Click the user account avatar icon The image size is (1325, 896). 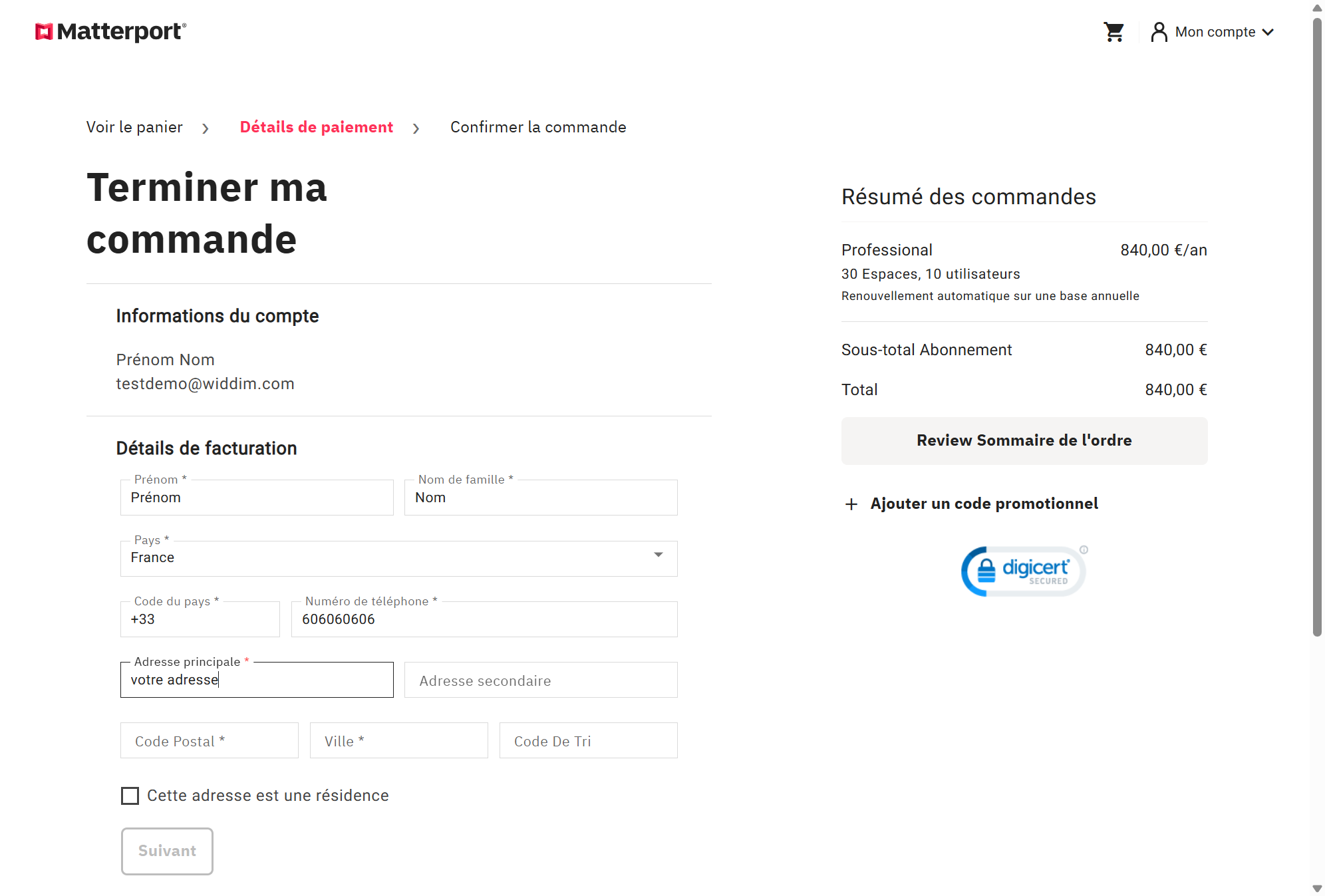click(x=1159, y=32)
